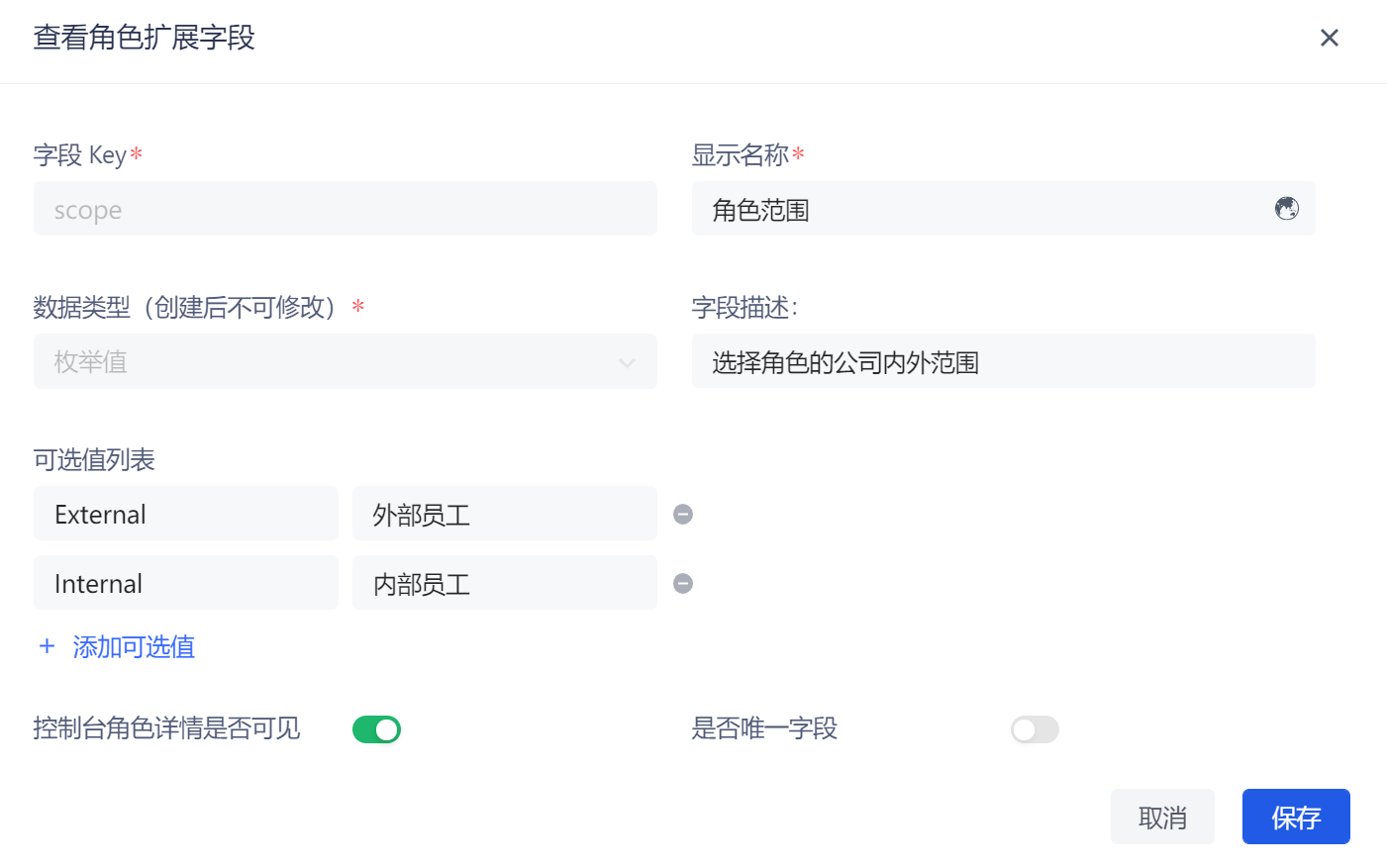Click the 取消 cancel button

click(x=1162, y=817)
